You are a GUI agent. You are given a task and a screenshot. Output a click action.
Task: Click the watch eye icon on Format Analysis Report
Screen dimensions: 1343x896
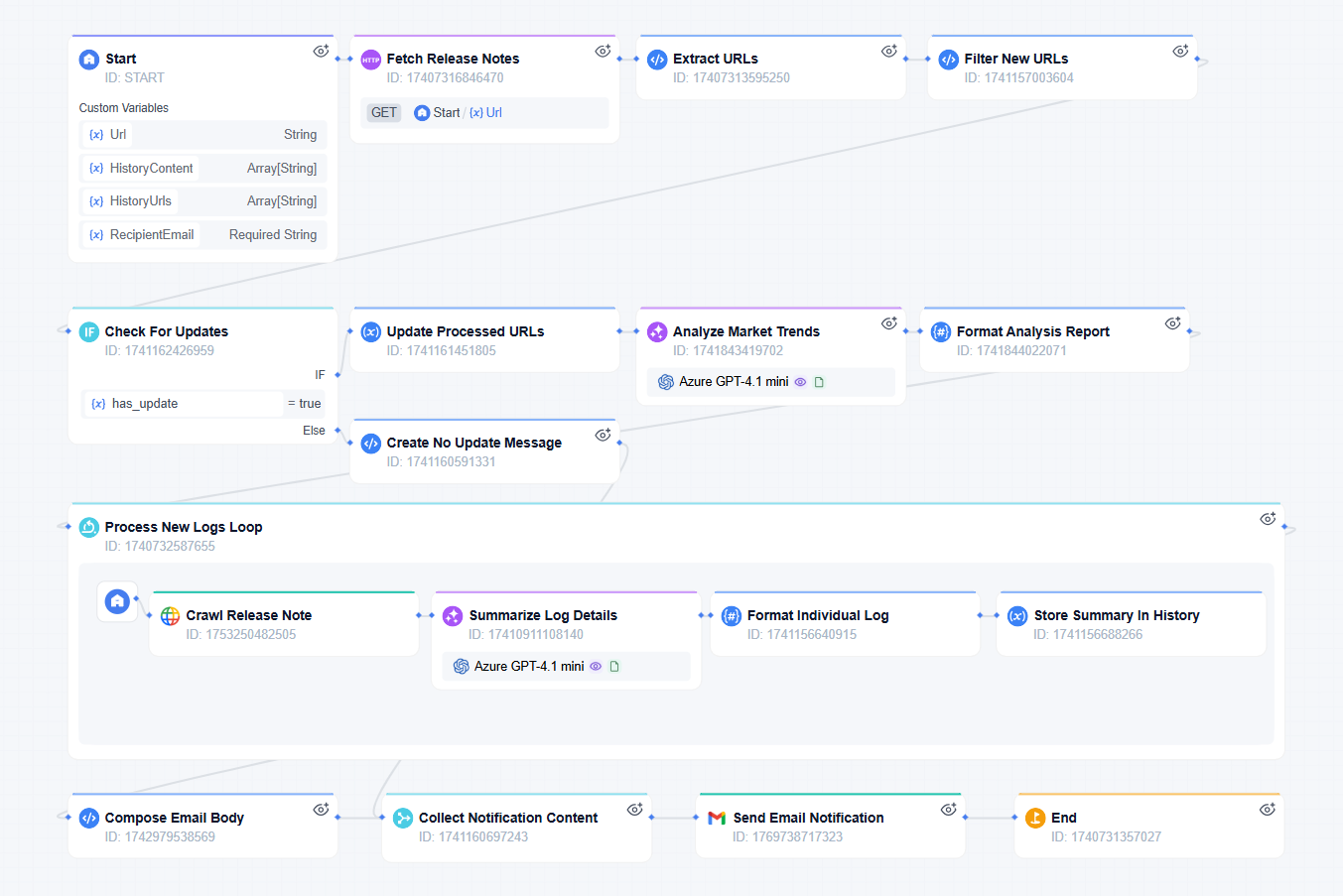click(x=1172, y=322)
